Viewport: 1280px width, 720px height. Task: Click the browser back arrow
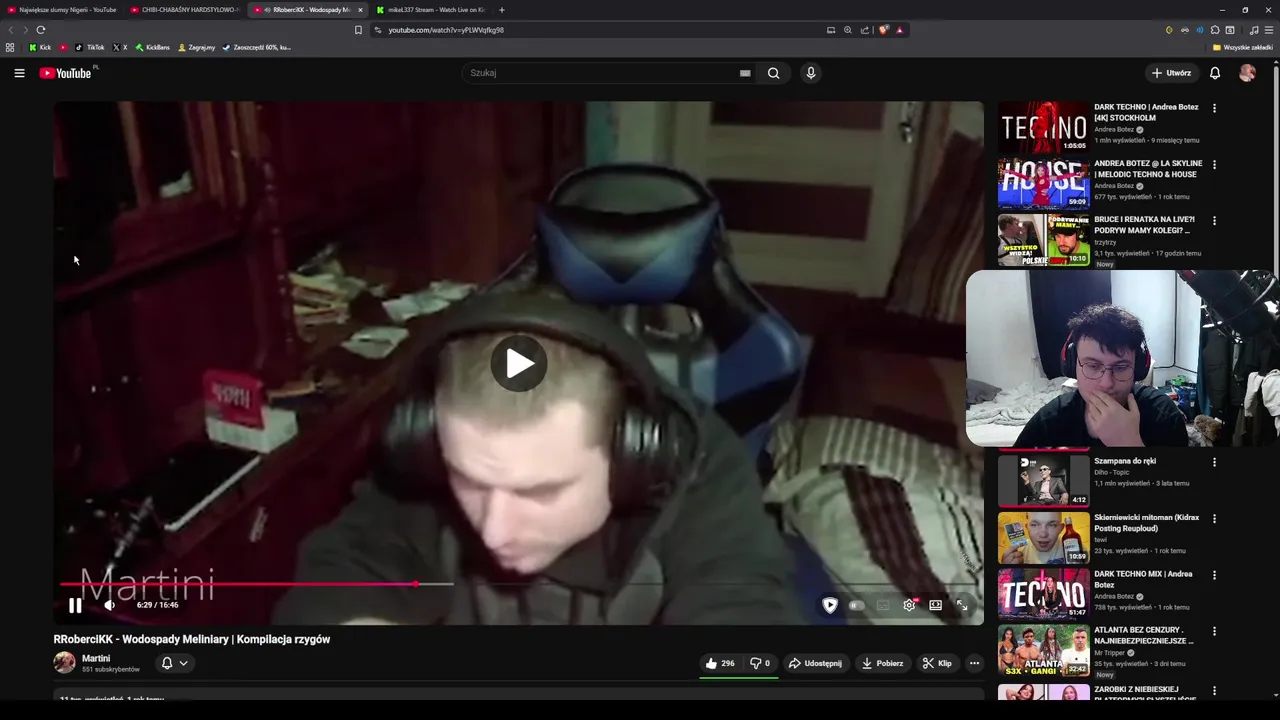(12, 30)
